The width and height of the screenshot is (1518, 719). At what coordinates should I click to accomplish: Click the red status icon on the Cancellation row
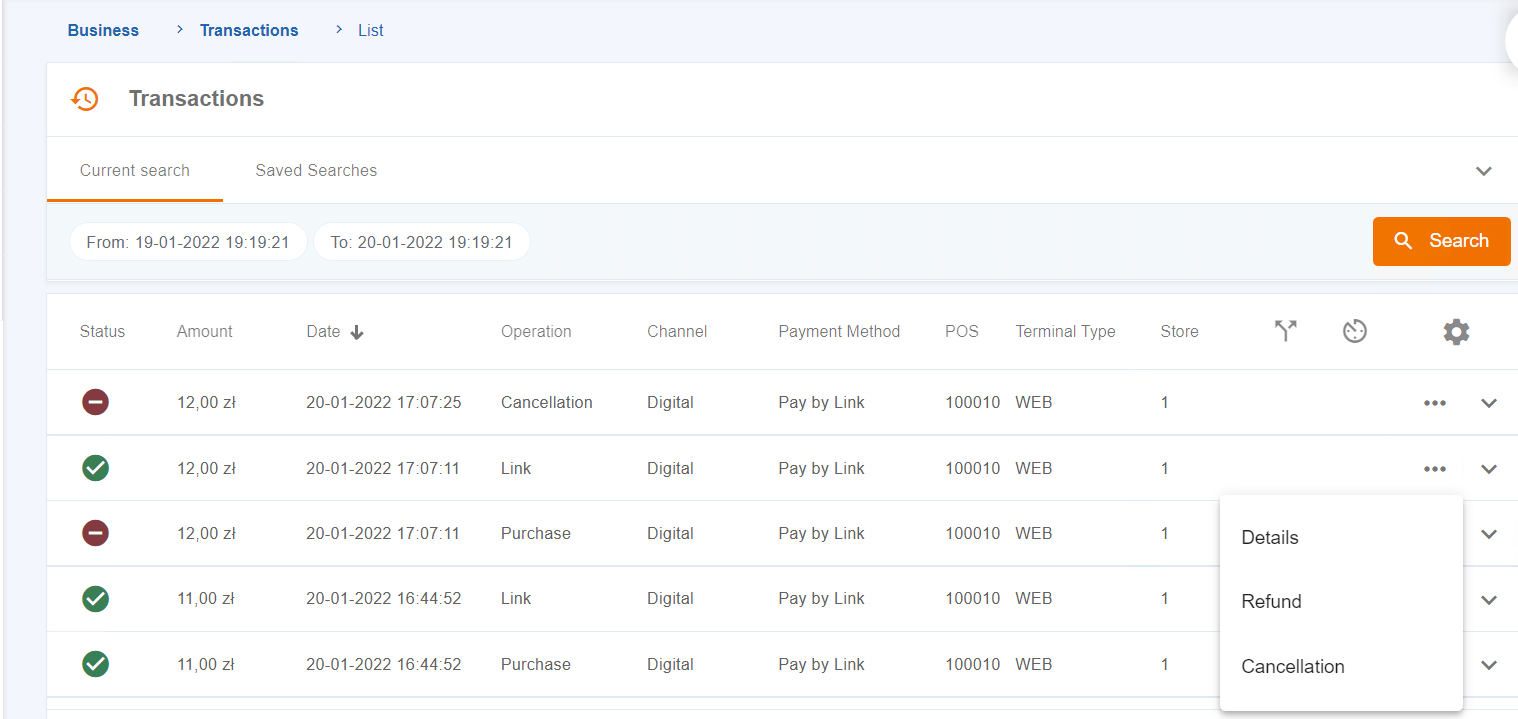95,402
